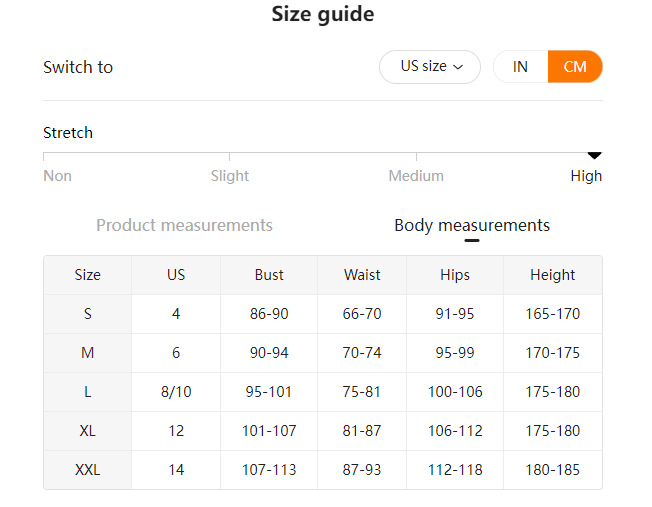
Task: Click the Bust column header
Action: [x=269, y=275]
